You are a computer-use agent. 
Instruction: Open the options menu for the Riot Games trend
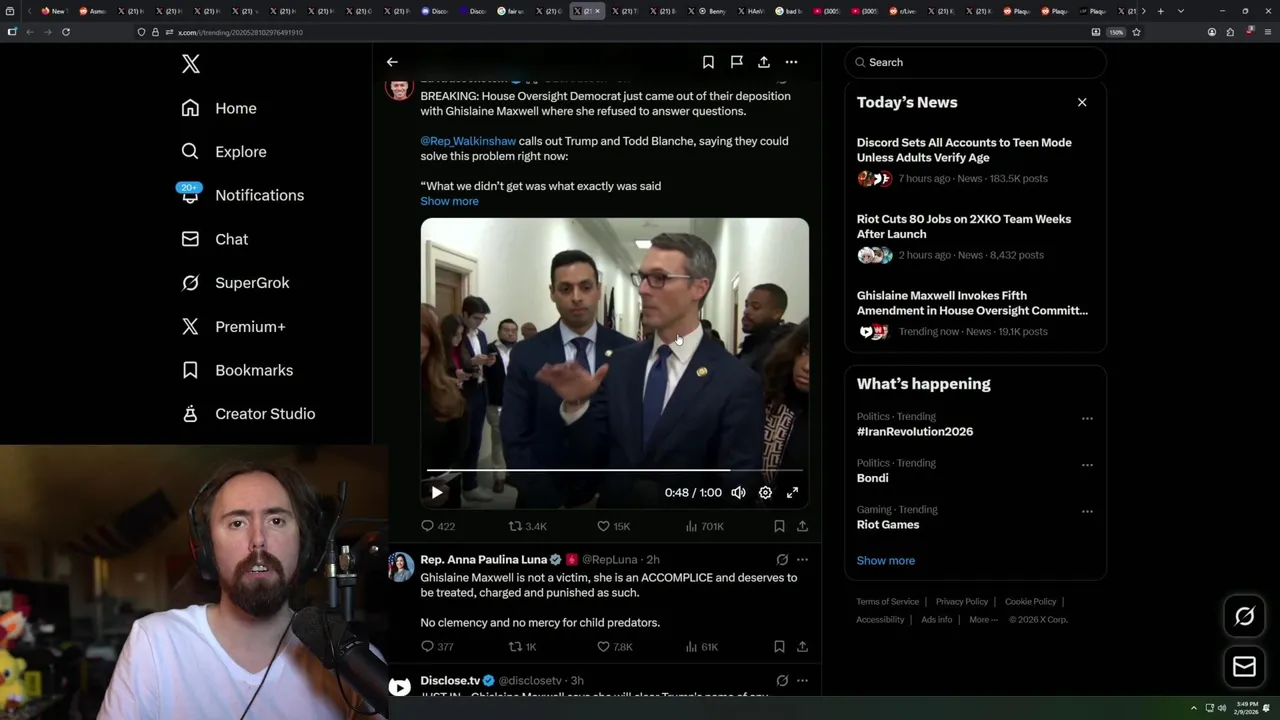(1087, 512)
